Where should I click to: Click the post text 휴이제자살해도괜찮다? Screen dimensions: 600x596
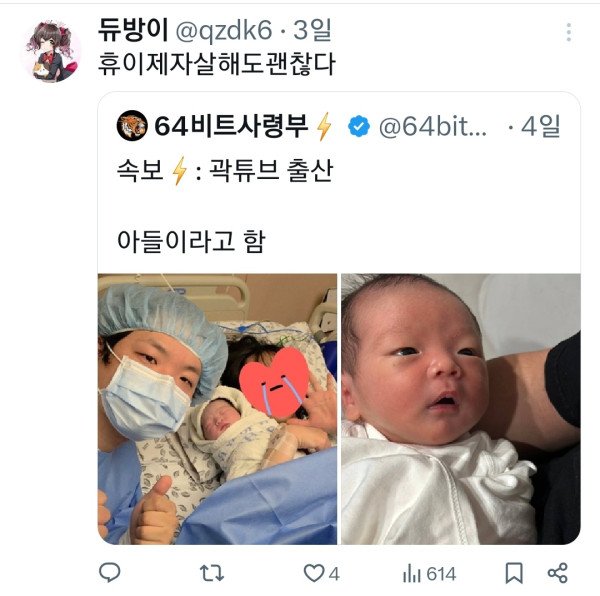(x=217, y=64)
